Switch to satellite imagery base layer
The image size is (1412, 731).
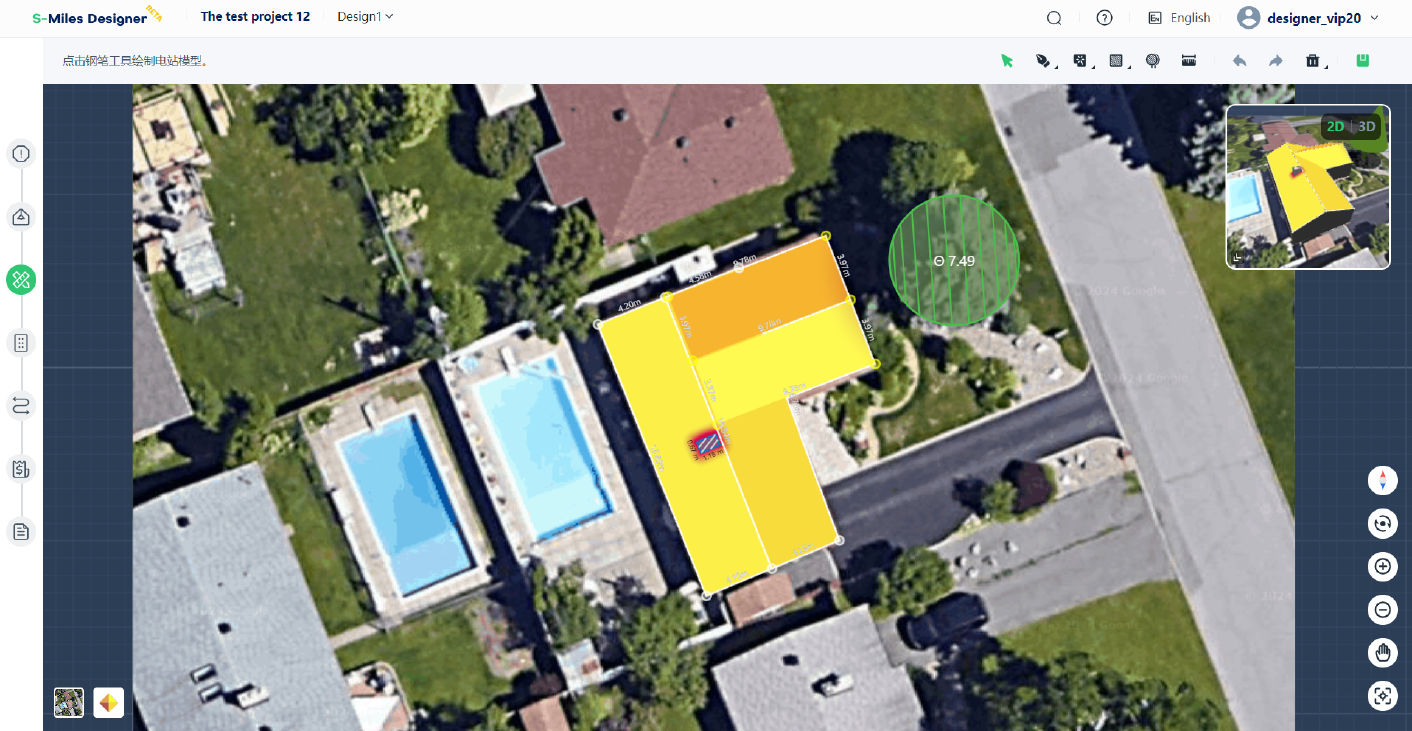tap(69, 703)
